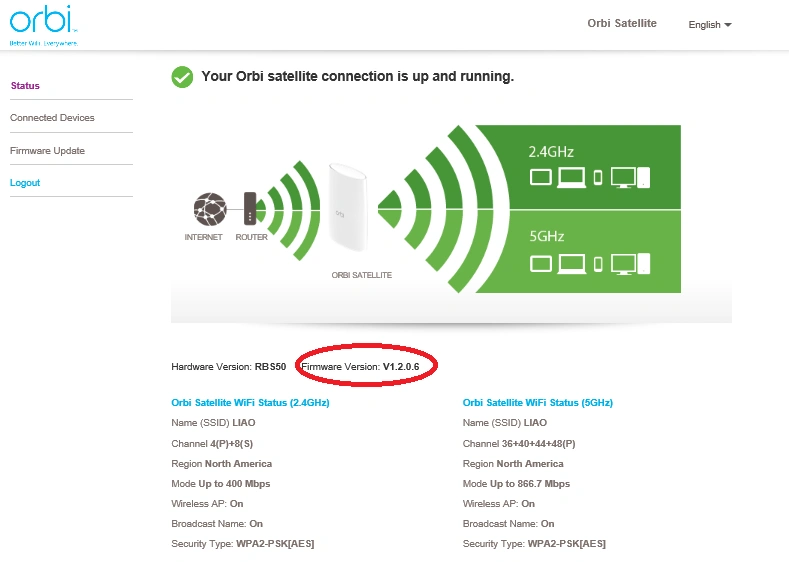This screenshot has width=789, height=562.
Task: Click the Hardware Version RBS50 text
Action: 228,367
